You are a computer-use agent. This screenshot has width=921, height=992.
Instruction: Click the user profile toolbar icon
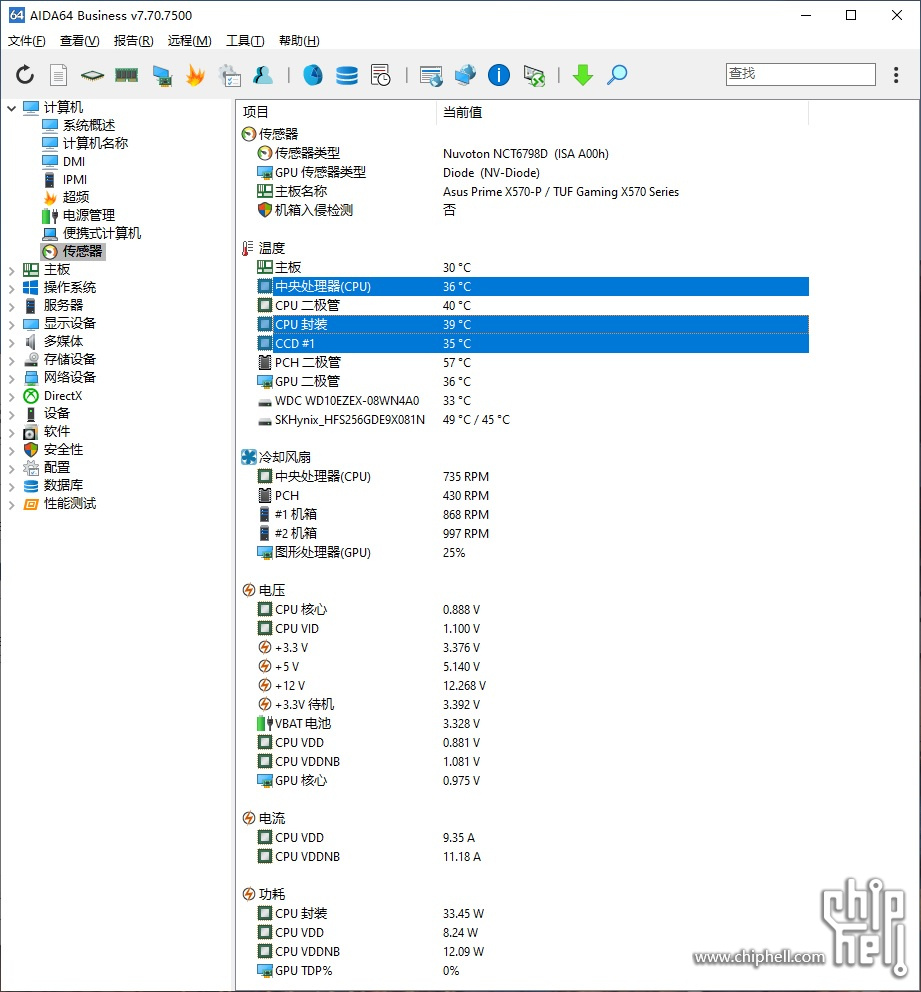click(x=263, y=75)
